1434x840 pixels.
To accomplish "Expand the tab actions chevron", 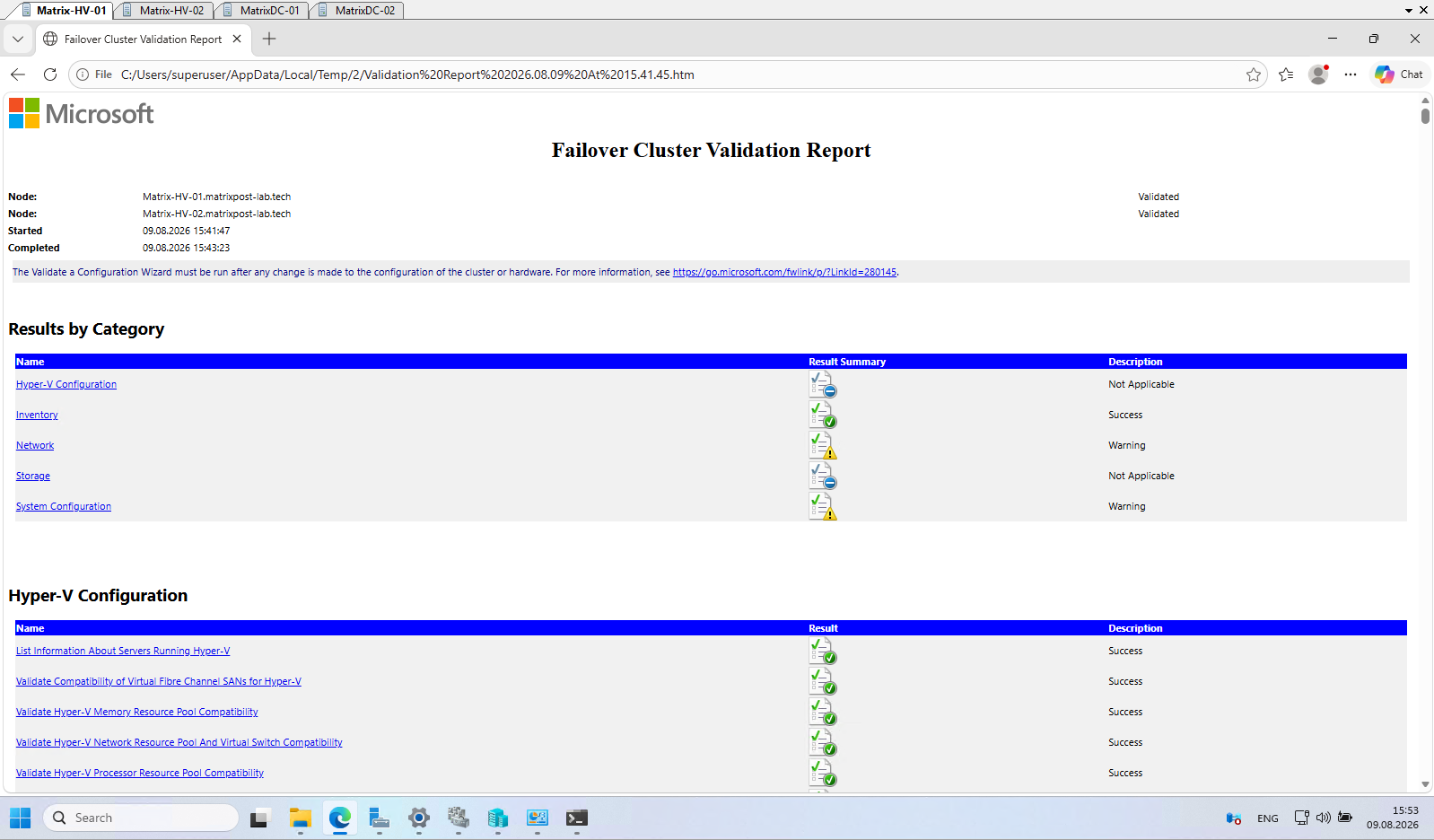I will [x=18, y=39].
